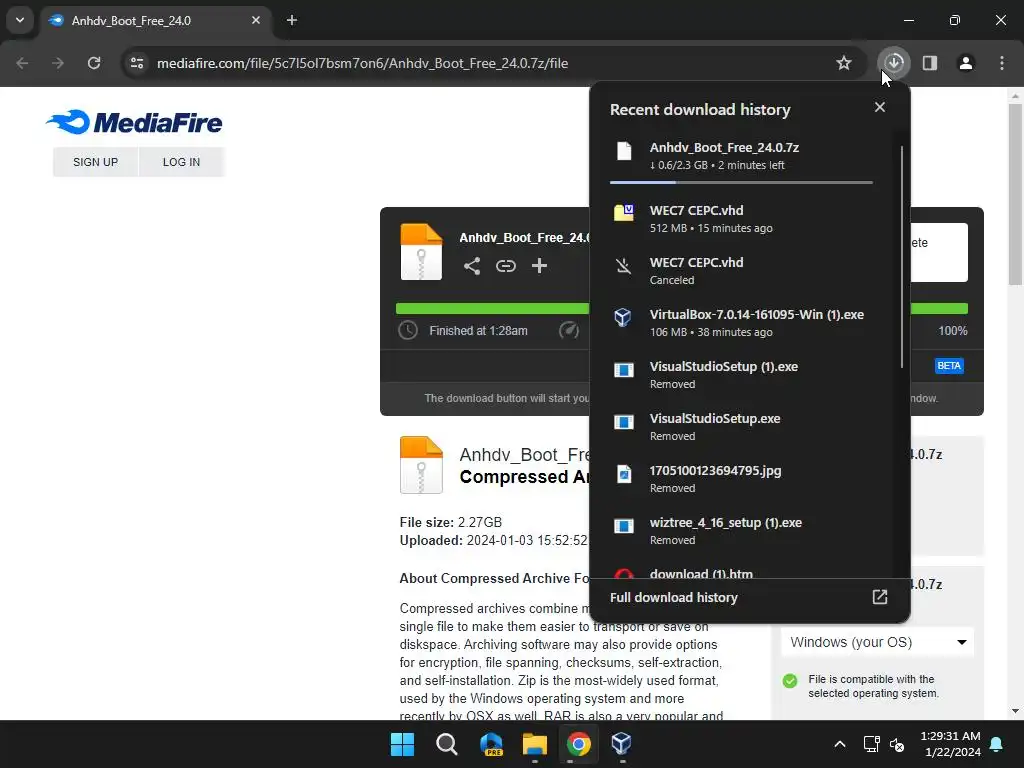
Task: Click the open-in-new-tab icon for download history
Action: click(880, 597)
